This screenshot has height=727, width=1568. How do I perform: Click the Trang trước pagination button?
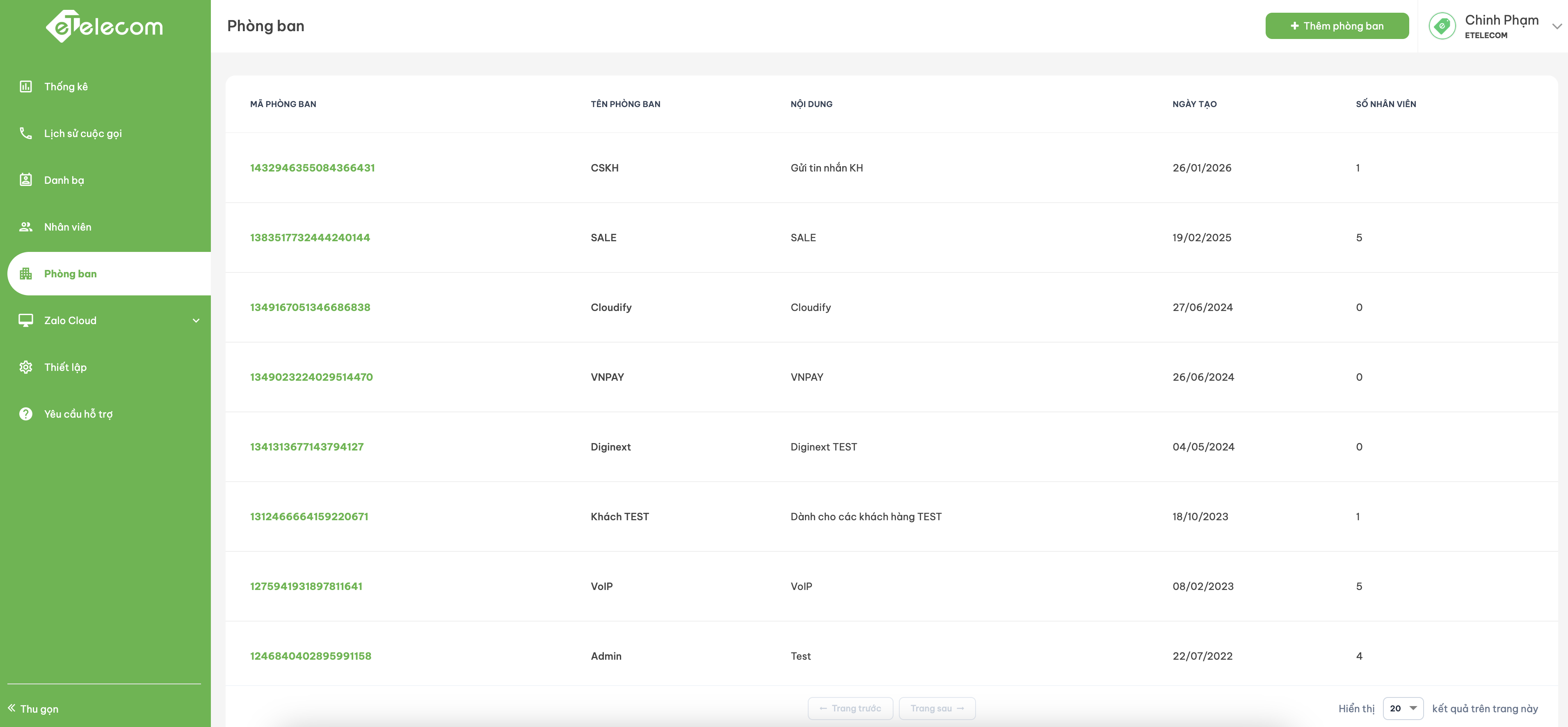pyautogui.click(x=850, y=708)
